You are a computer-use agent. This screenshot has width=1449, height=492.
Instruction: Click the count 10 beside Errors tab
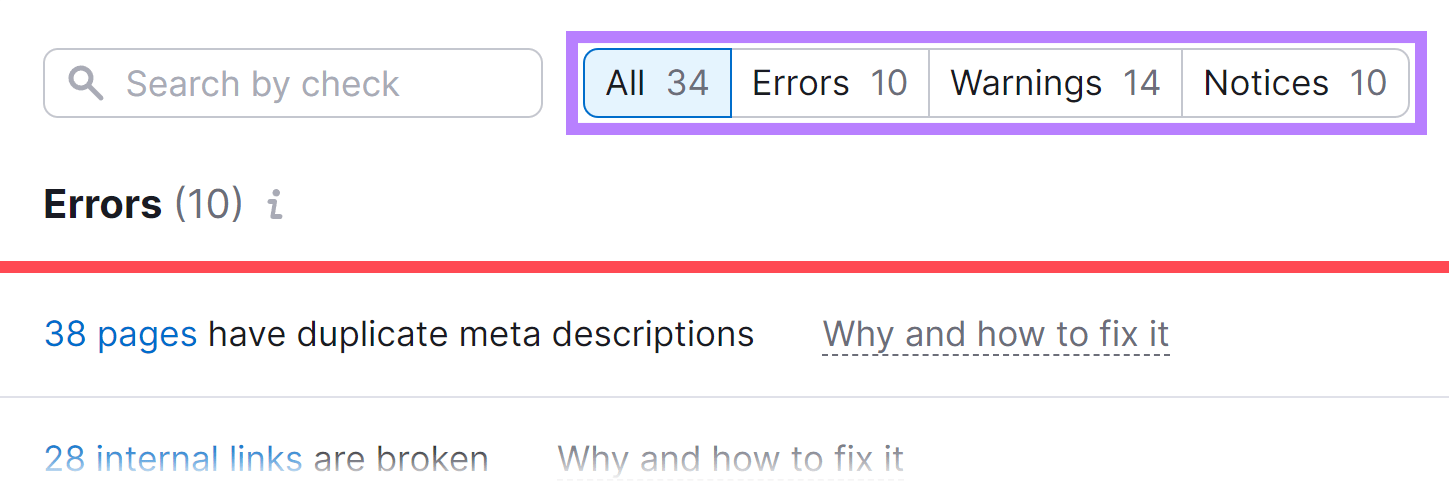coord(888,83)
